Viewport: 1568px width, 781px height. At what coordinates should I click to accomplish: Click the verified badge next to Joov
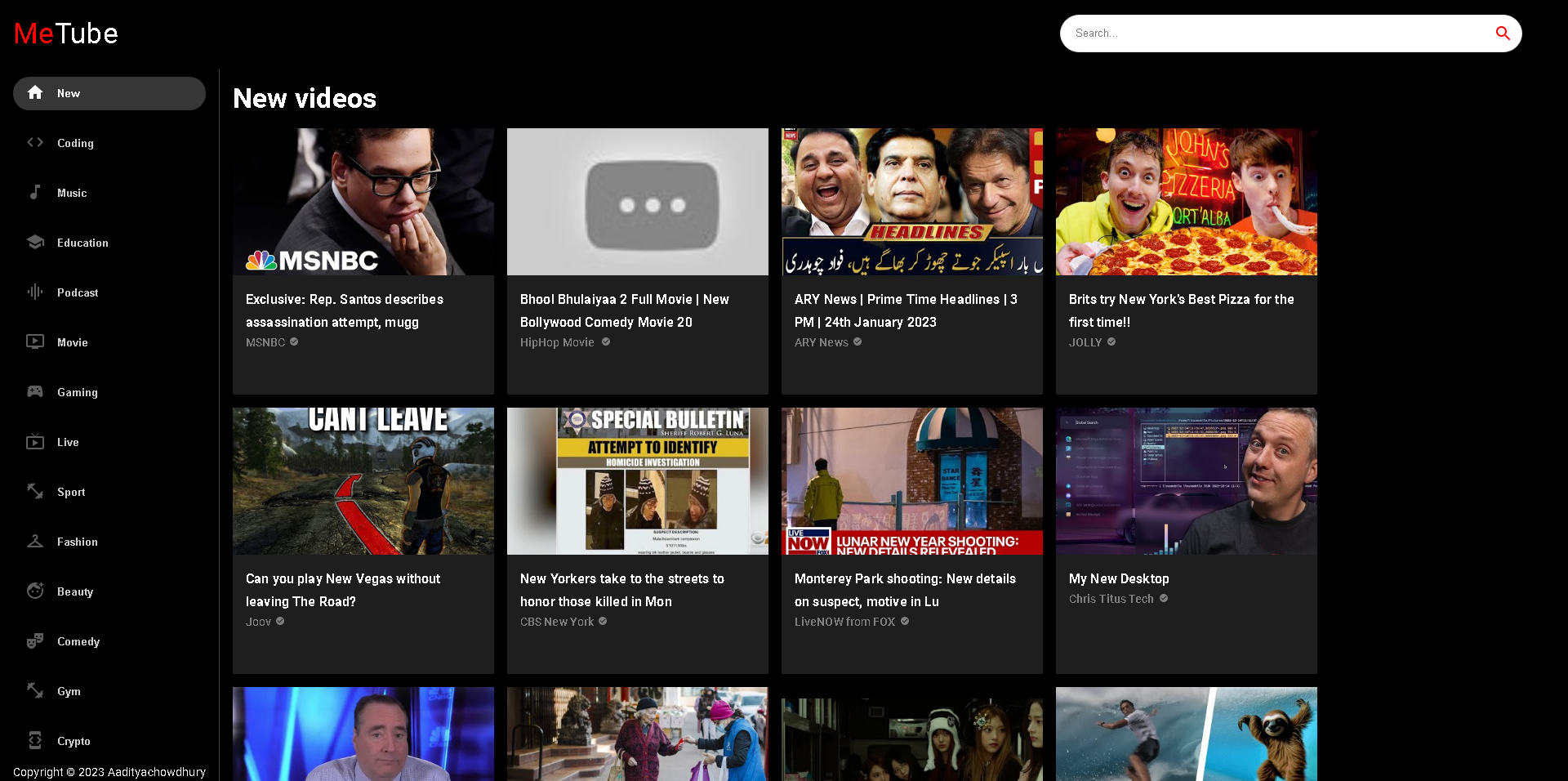click(x=280, y=621)
